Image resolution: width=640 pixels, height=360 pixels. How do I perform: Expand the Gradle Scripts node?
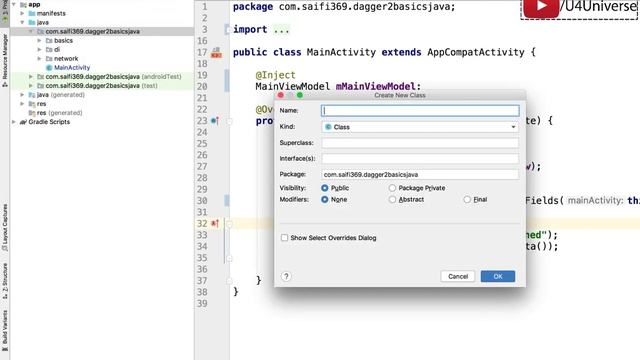13,122
